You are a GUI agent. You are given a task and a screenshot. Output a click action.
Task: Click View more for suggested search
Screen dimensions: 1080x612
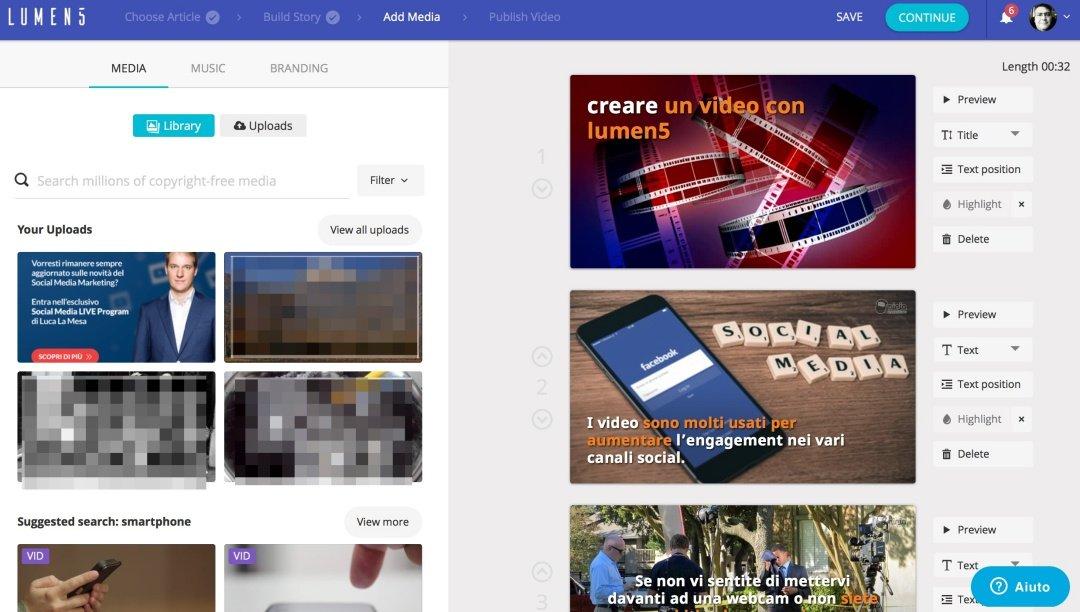(383, 521)
